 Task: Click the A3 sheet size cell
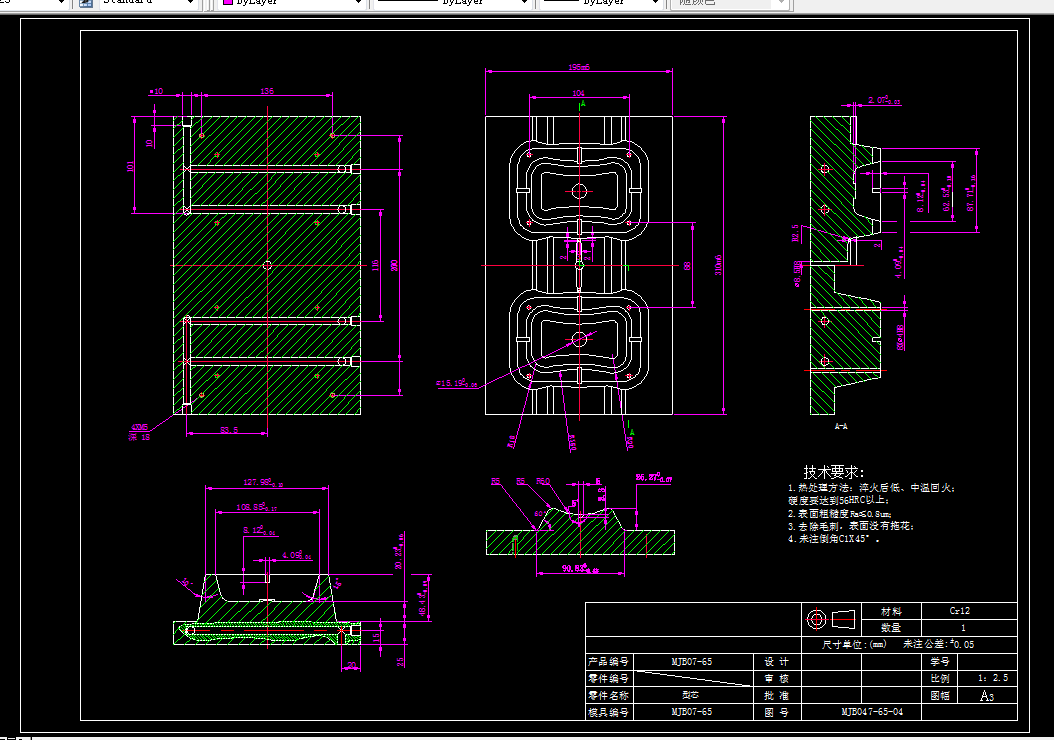(986, 696)
